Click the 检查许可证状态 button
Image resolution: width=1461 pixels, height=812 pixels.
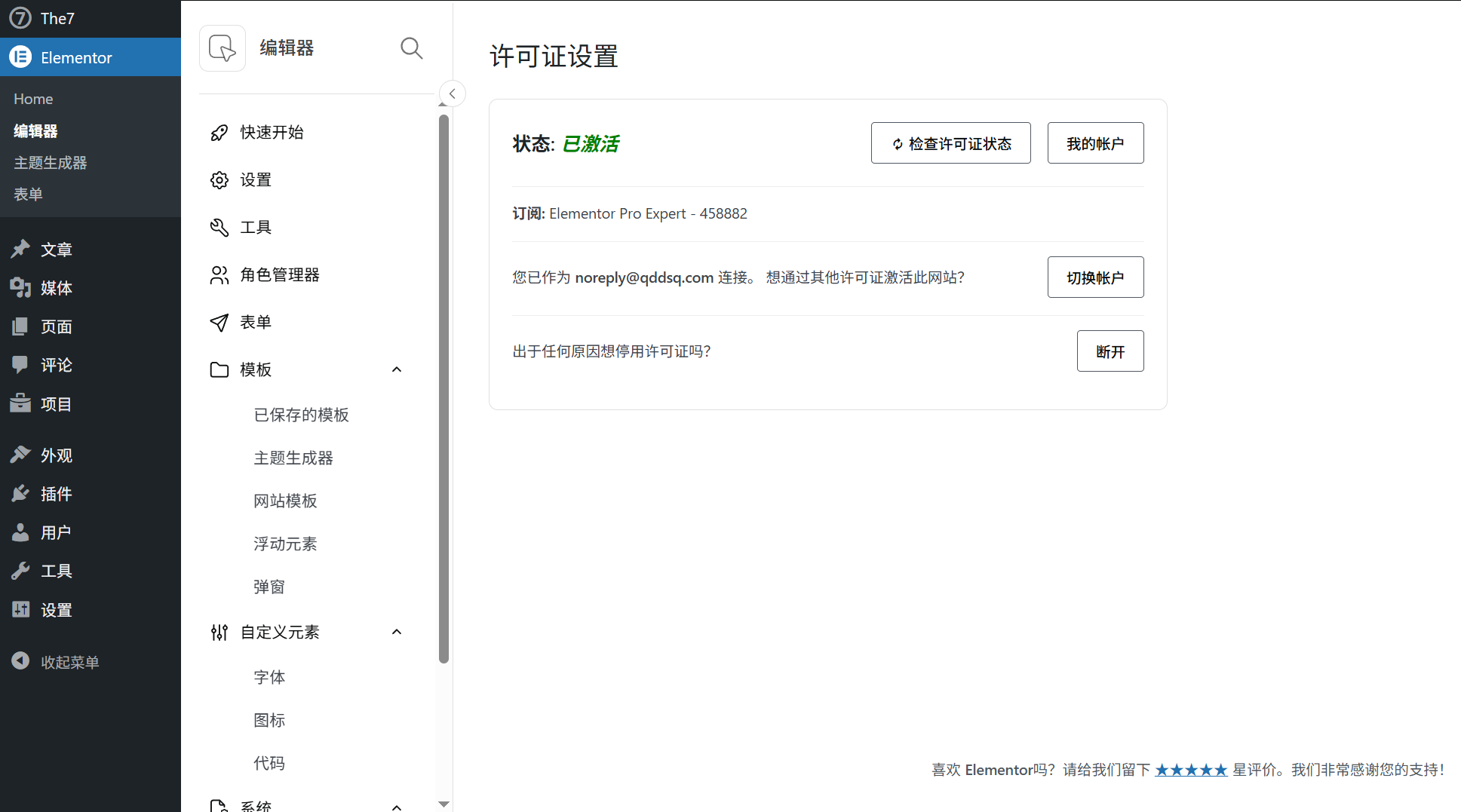(x=950, y=142)
